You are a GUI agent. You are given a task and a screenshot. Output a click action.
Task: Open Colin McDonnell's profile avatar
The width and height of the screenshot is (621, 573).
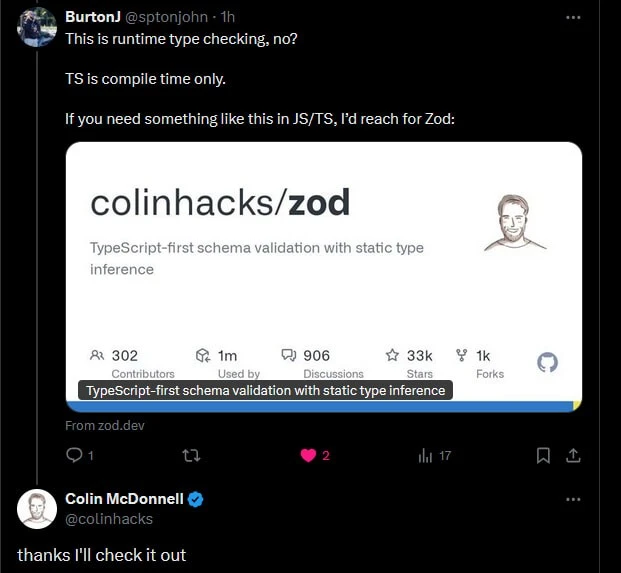(37, 509)
